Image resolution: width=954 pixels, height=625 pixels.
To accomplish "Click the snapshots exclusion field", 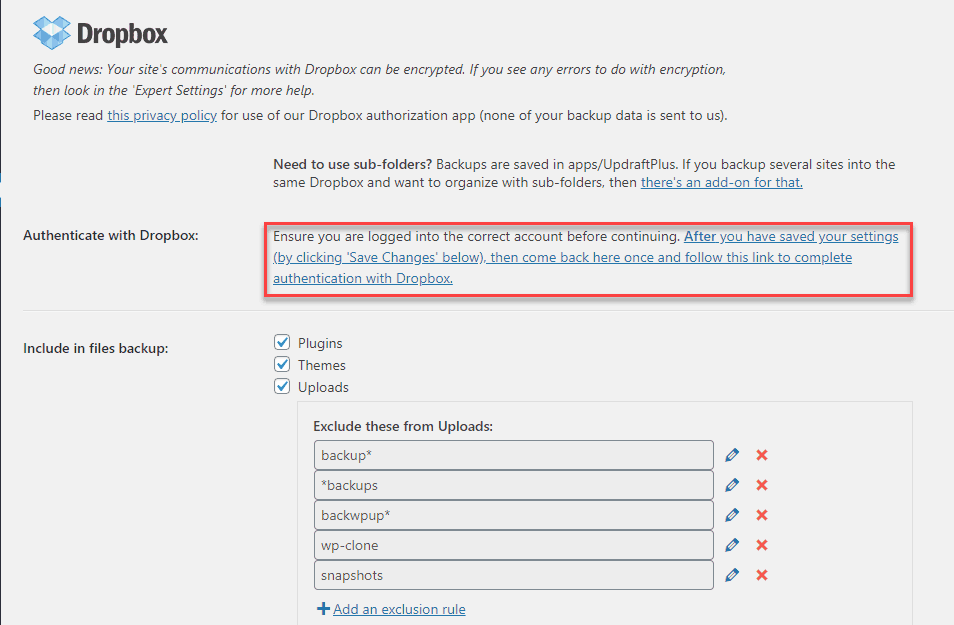I will click(x=514, y=575).
